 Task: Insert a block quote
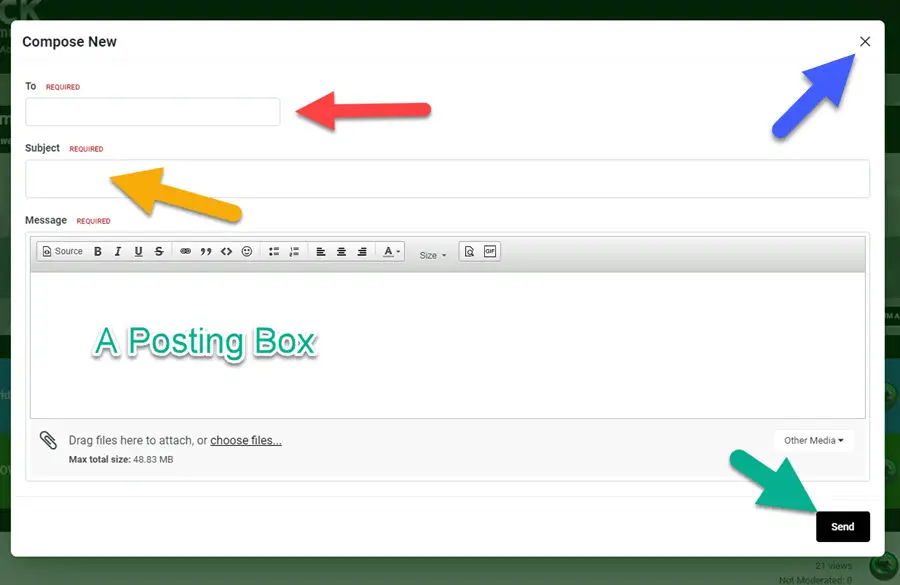pos(206,252)
